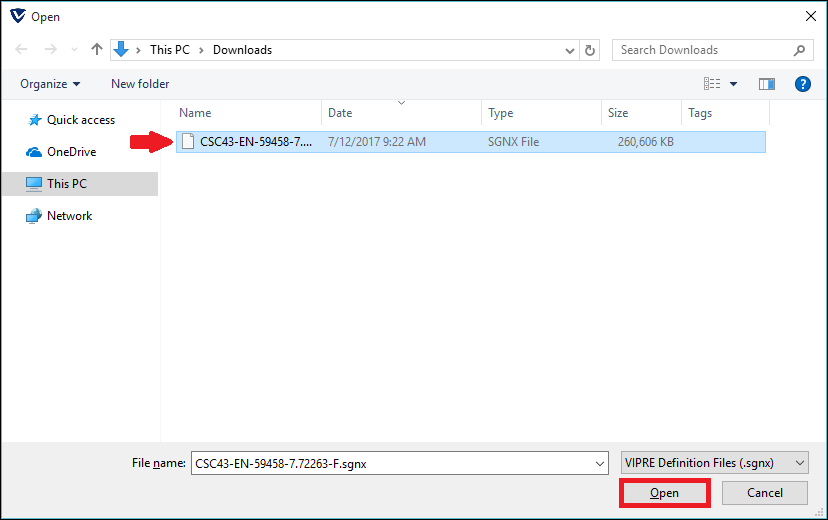Sort files by the Date column header

pos(341,113)
